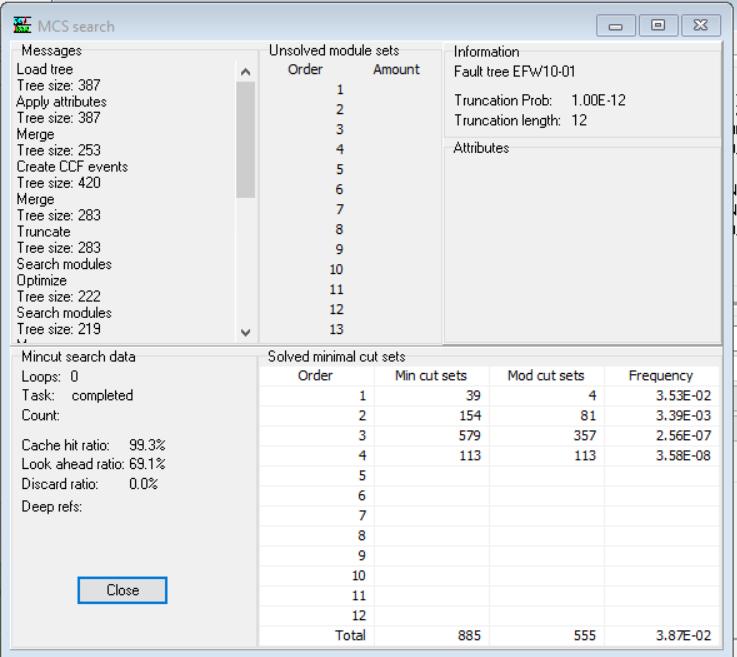Click the Messages list scroll down arrow
Screen dimensions: 737x657
pyautogui.click(x=245, y=332)
